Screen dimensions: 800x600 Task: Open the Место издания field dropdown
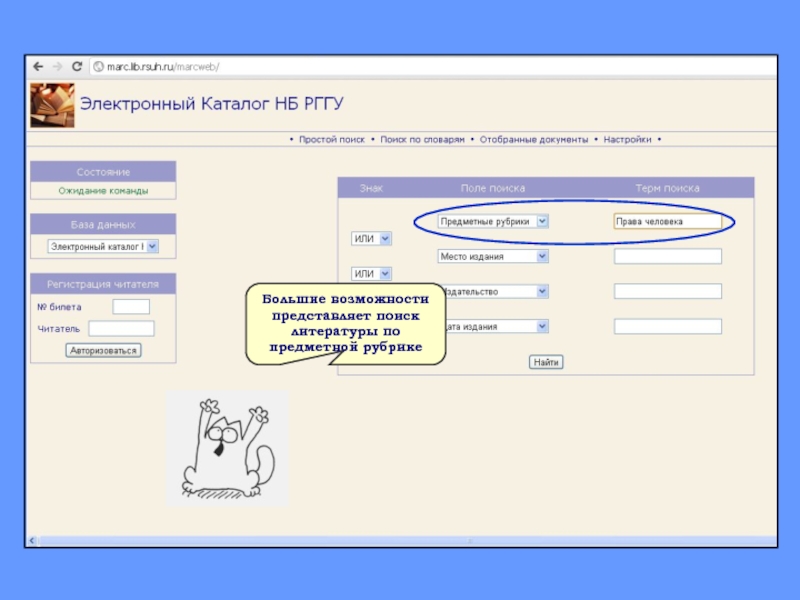[x=493, y=256]
